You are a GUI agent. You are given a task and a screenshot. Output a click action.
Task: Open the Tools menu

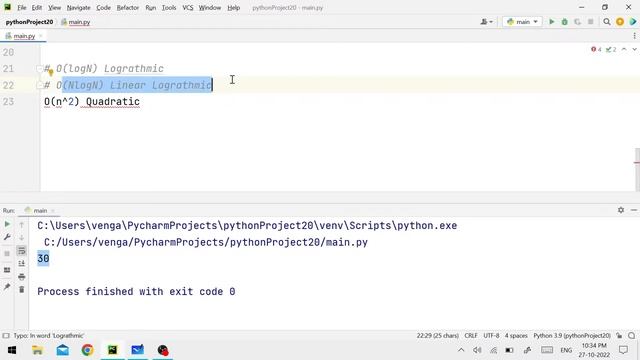point(169,7)
